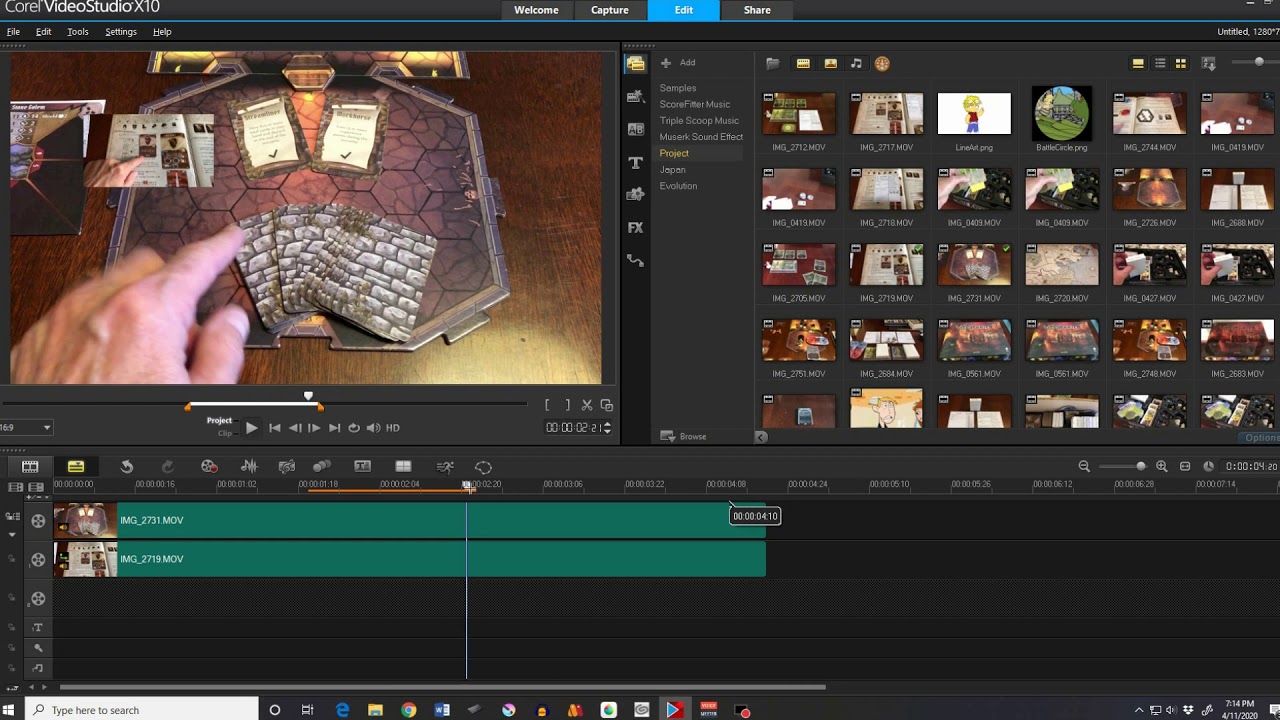Expand the track manager arrow
1280x720 pixels.
13,535
